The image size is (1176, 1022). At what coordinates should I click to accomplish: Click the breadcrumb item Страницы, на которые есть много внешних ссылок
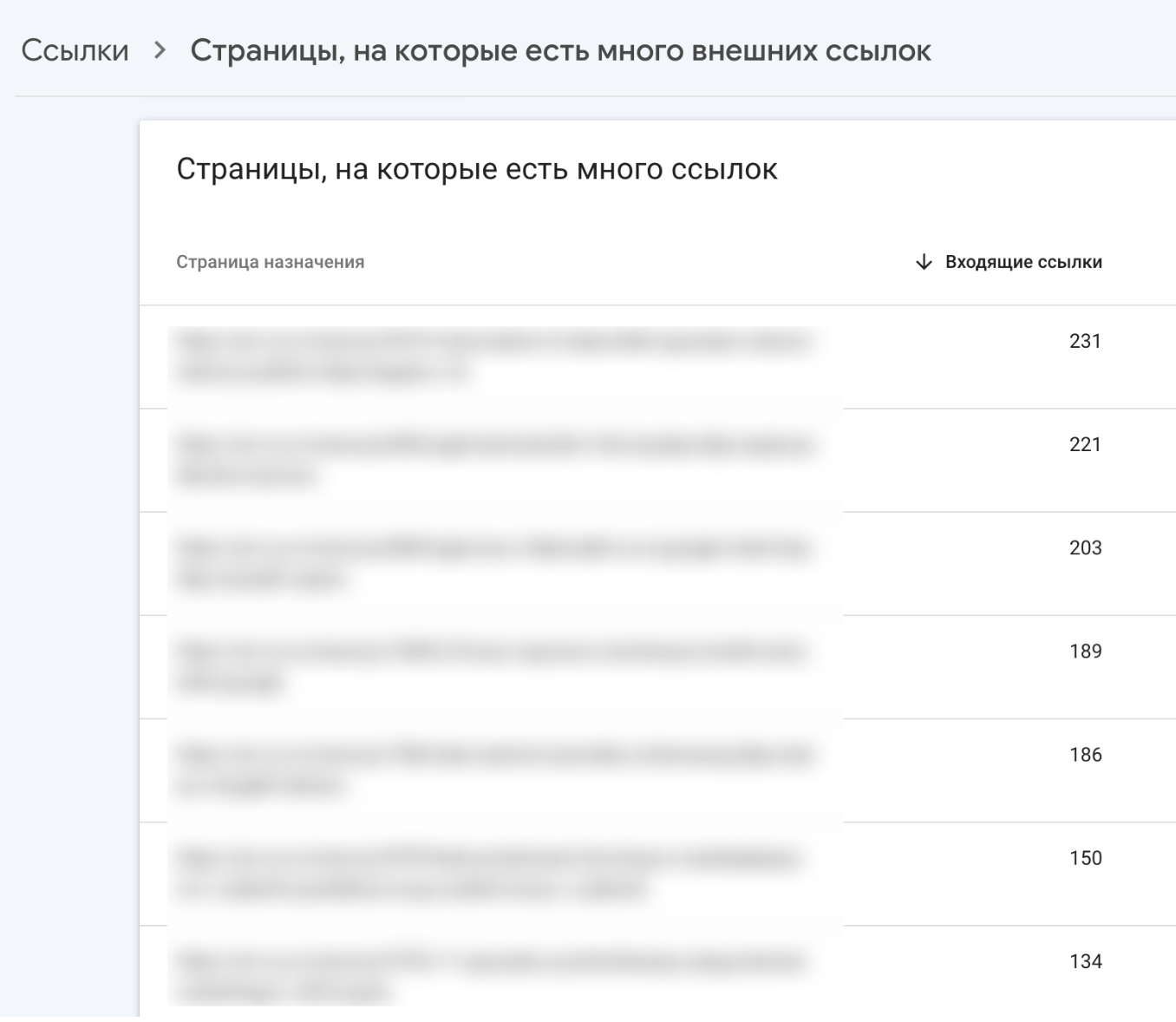pyautogui.click(x=559, y=53)
